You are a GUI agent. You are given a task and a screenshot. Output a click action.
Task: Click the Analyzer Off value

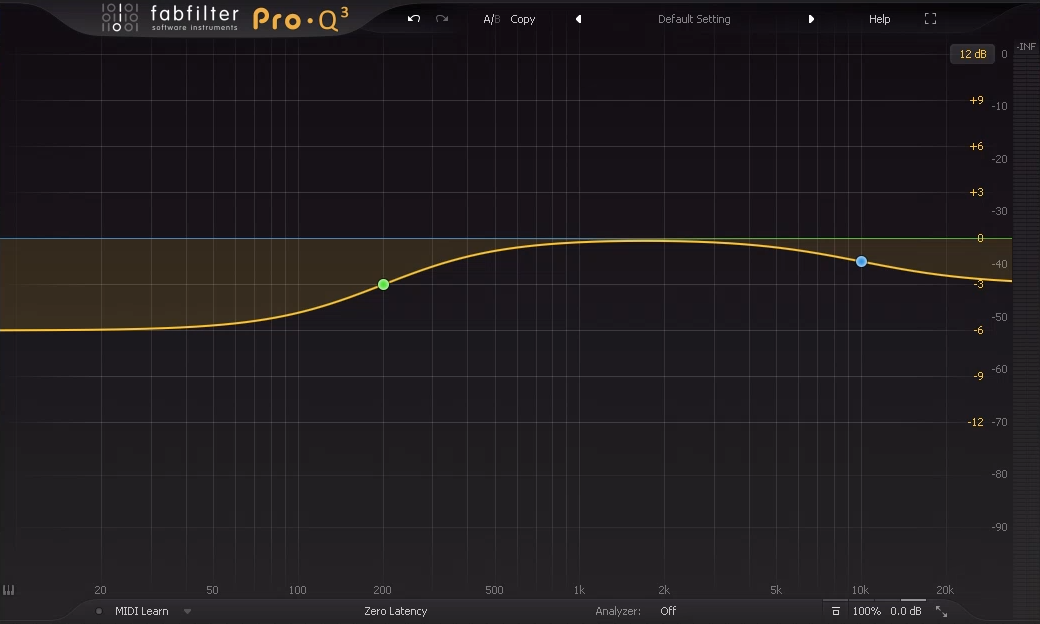click(x=668, y=611)
